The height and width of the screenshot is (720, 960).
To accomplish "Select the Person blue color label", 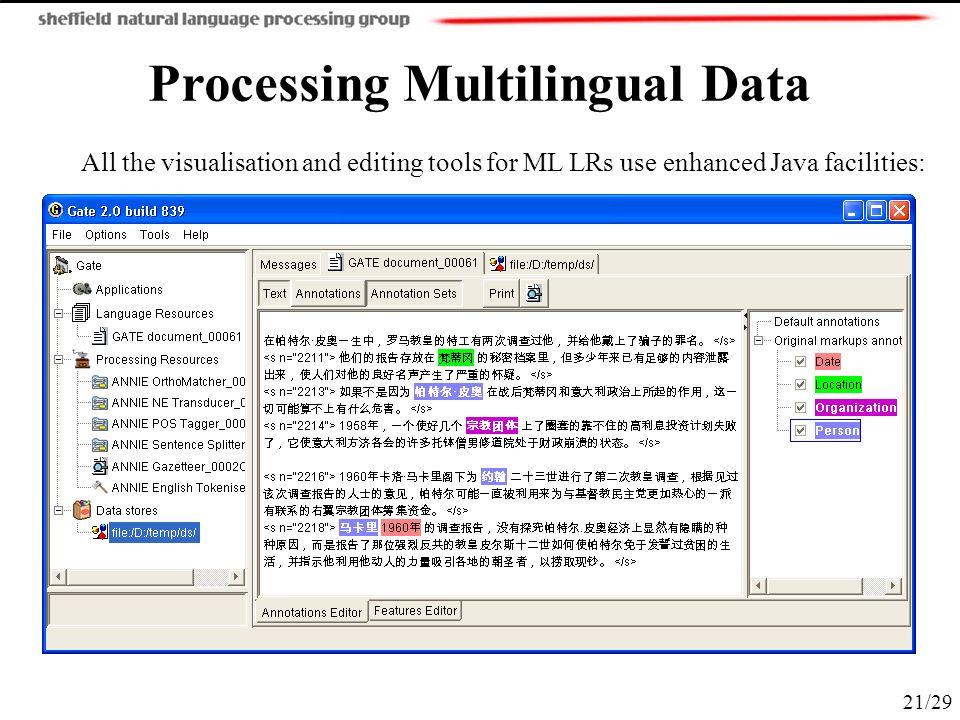I will [x=837, y=430].
